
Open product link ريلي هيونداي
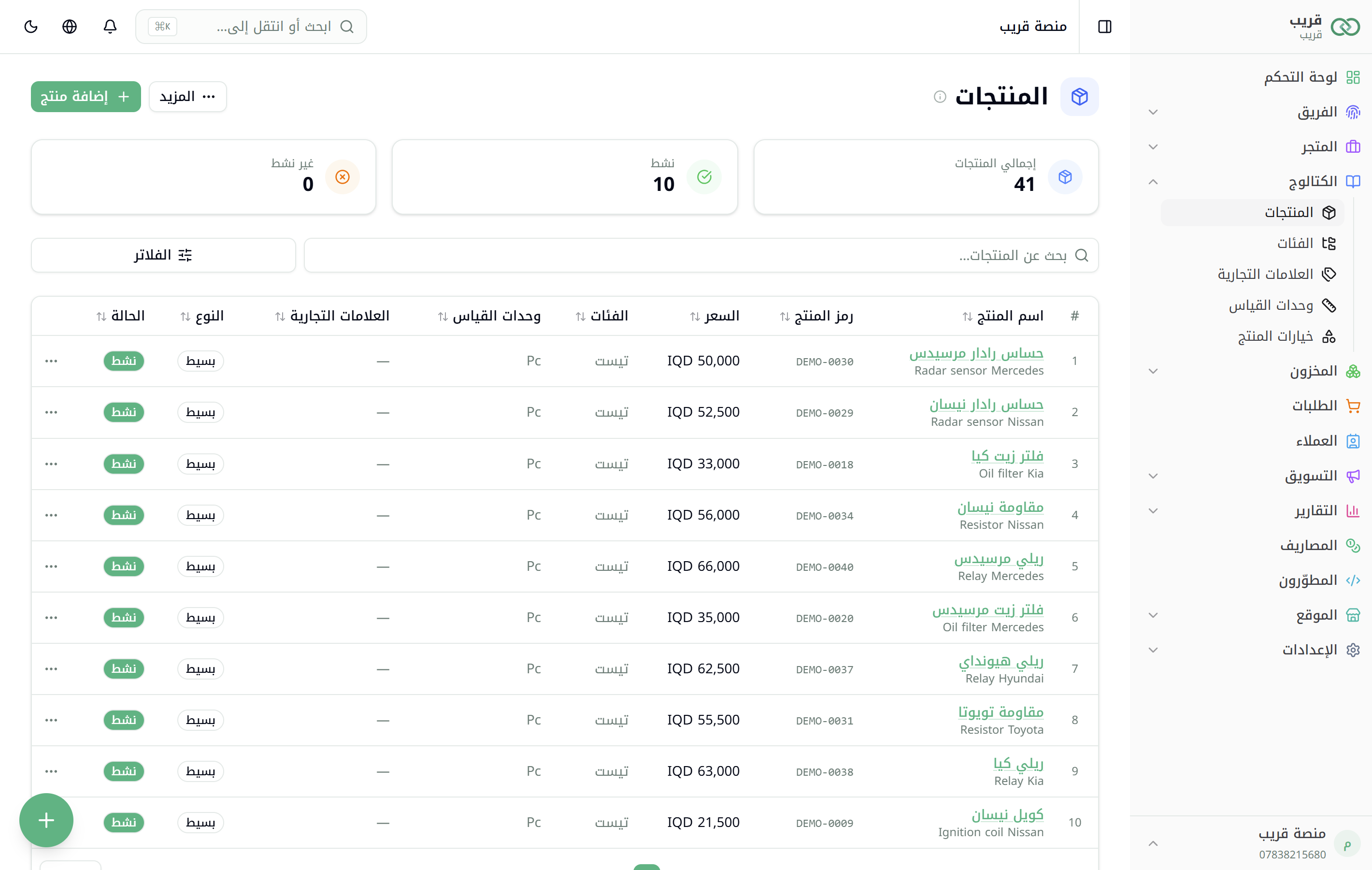point(1001,661)
